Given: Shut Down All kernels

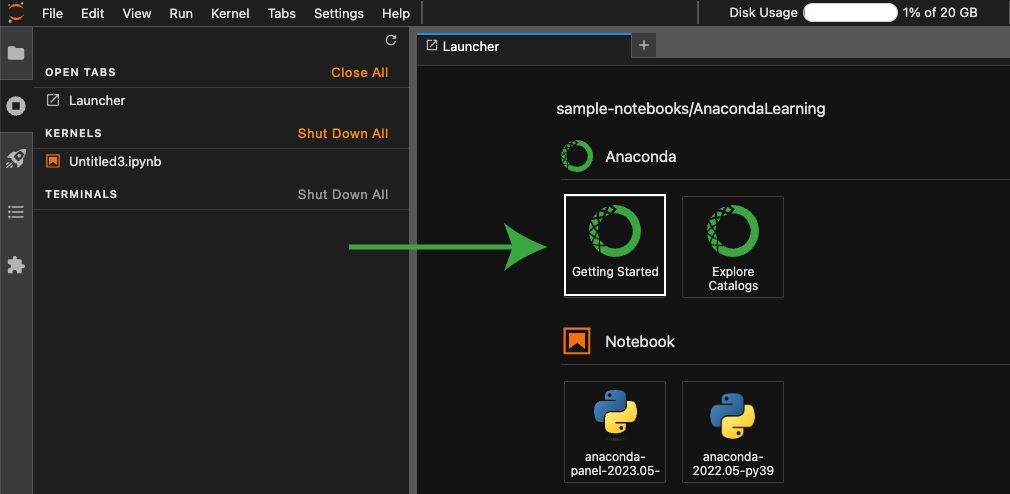Looking at the screenshot, I should click(x=343, y=133).
